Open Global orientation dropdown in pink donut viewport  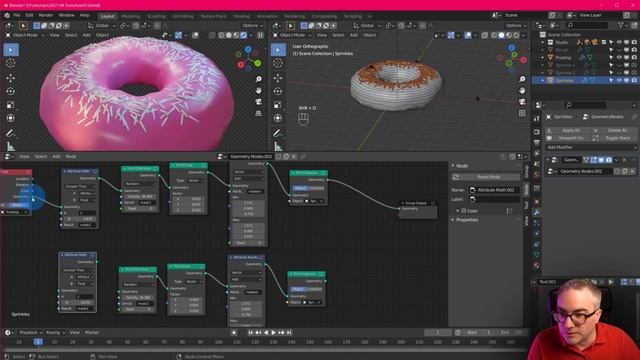tap(102, 25)
